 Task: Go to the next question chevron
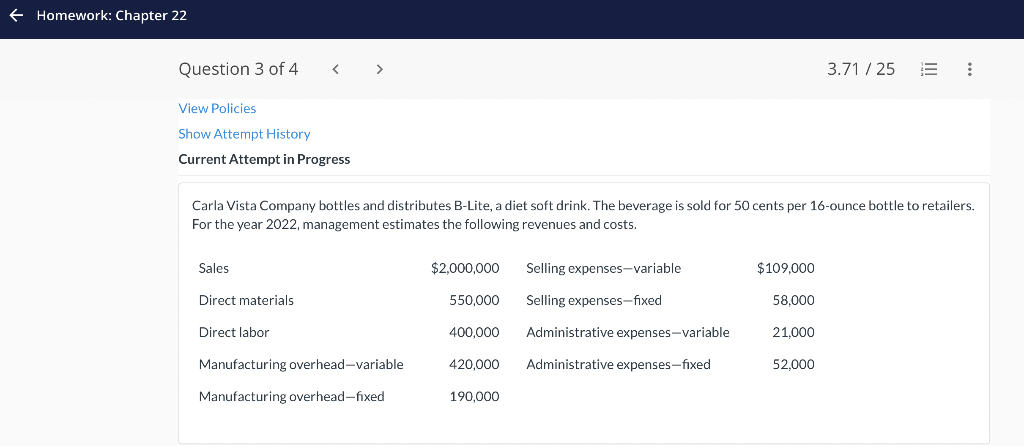[x=379, y=69]
